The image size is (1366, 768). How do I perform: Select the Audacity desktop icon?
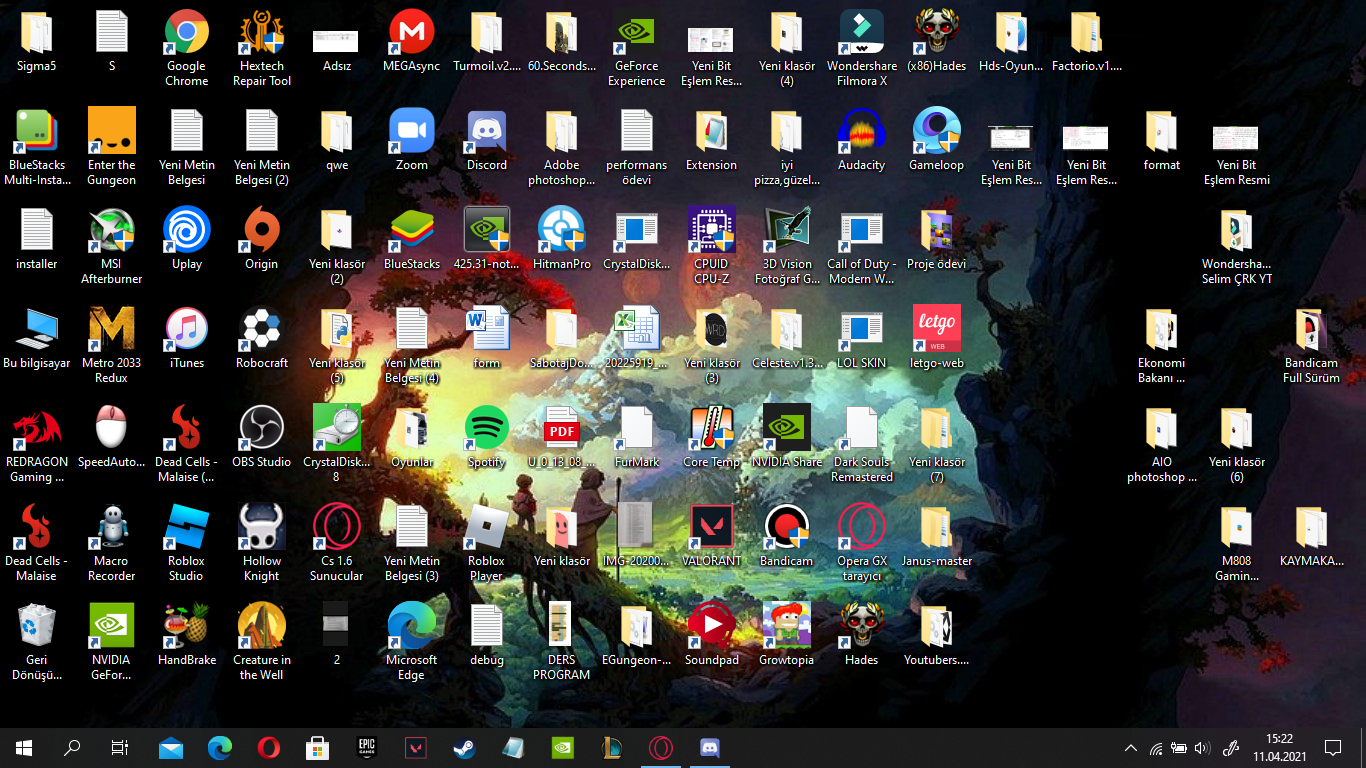pyautogui.click(x=862, y=140)
